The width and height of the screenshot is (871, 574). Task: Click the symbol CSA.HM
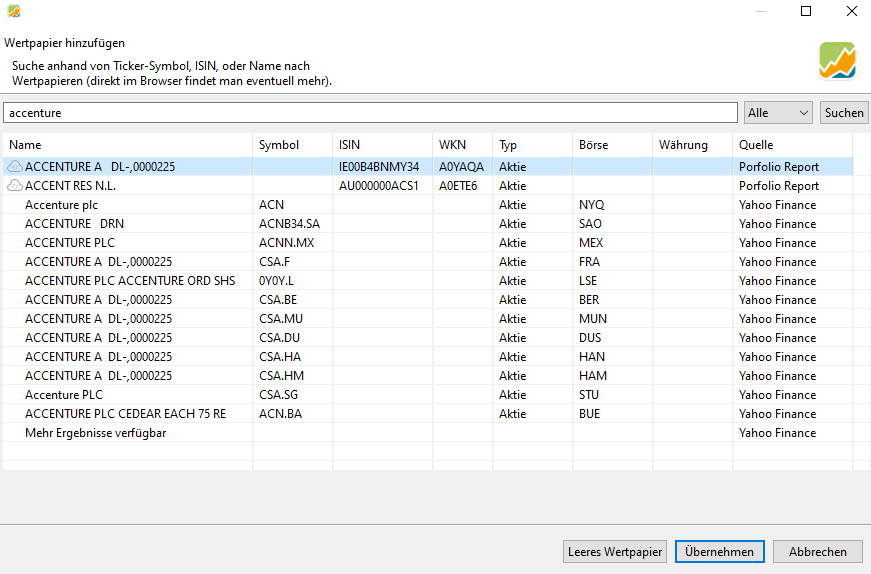(281, 376)
